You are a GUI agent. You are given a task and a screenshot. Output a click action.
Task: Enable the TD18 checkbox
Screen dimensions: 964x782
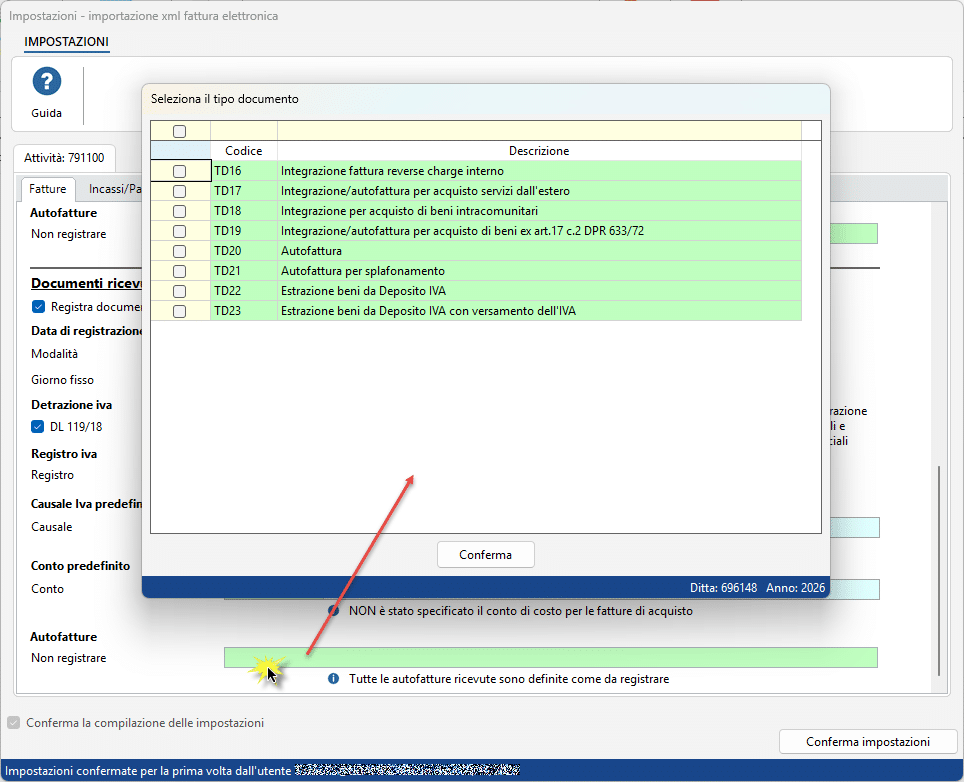click(180, 211)
